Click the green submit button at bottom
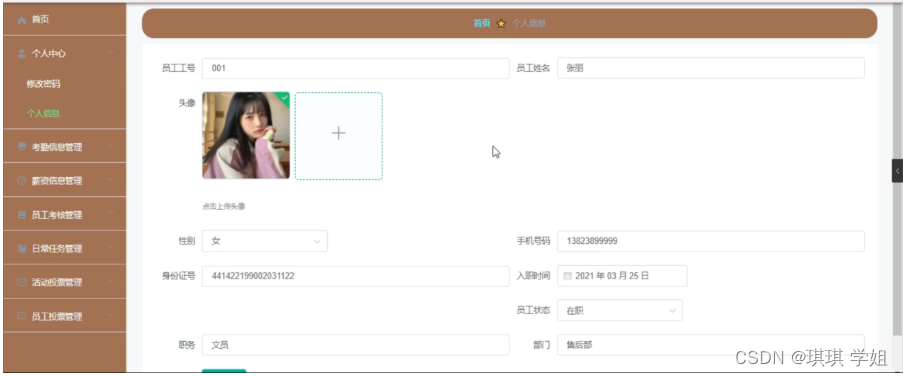903x376 pixels. [224, 371]
